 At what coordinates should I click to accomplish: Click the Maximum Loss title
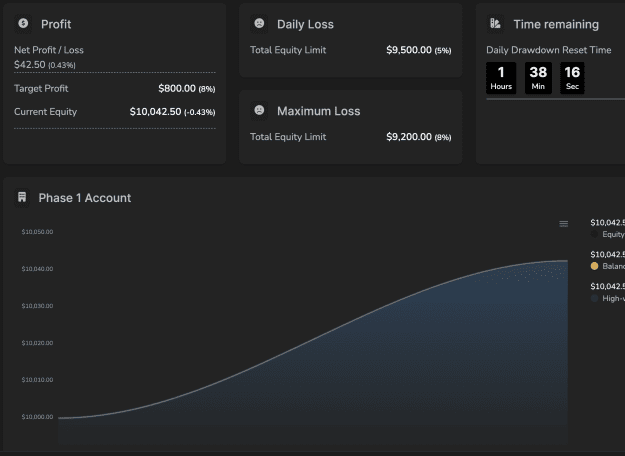pyautogui.click(x=318, y=111)
